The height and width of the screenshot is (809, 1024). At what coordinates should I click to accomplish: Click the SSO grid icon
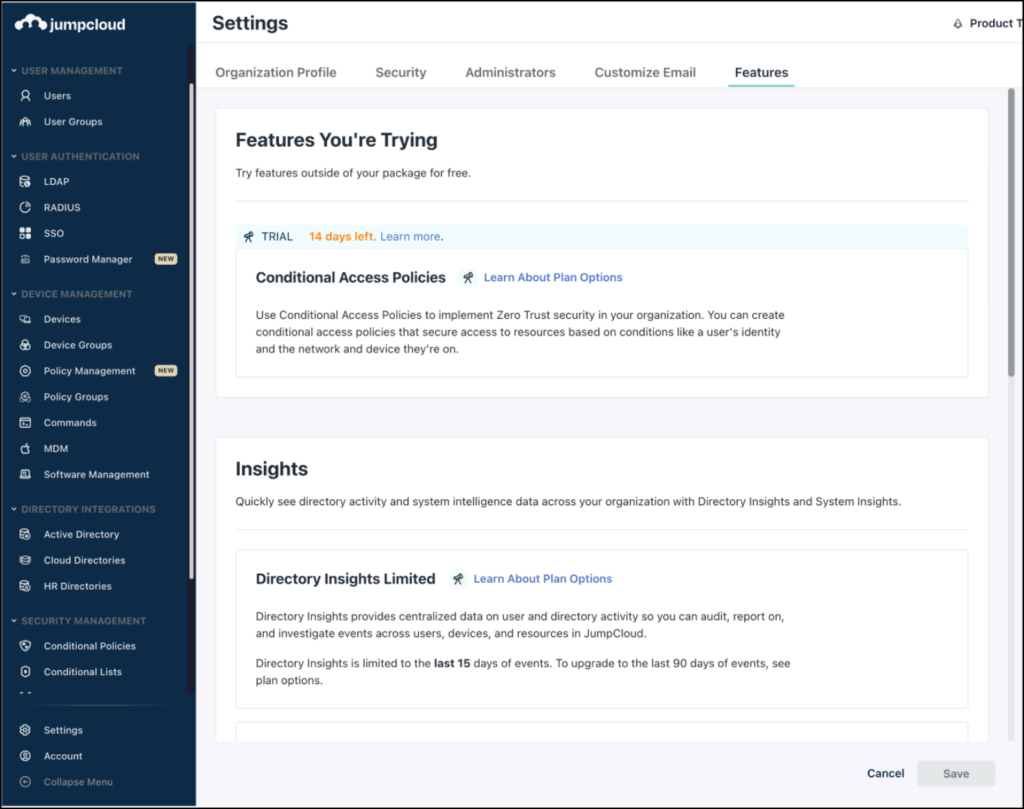coord(26,234)
